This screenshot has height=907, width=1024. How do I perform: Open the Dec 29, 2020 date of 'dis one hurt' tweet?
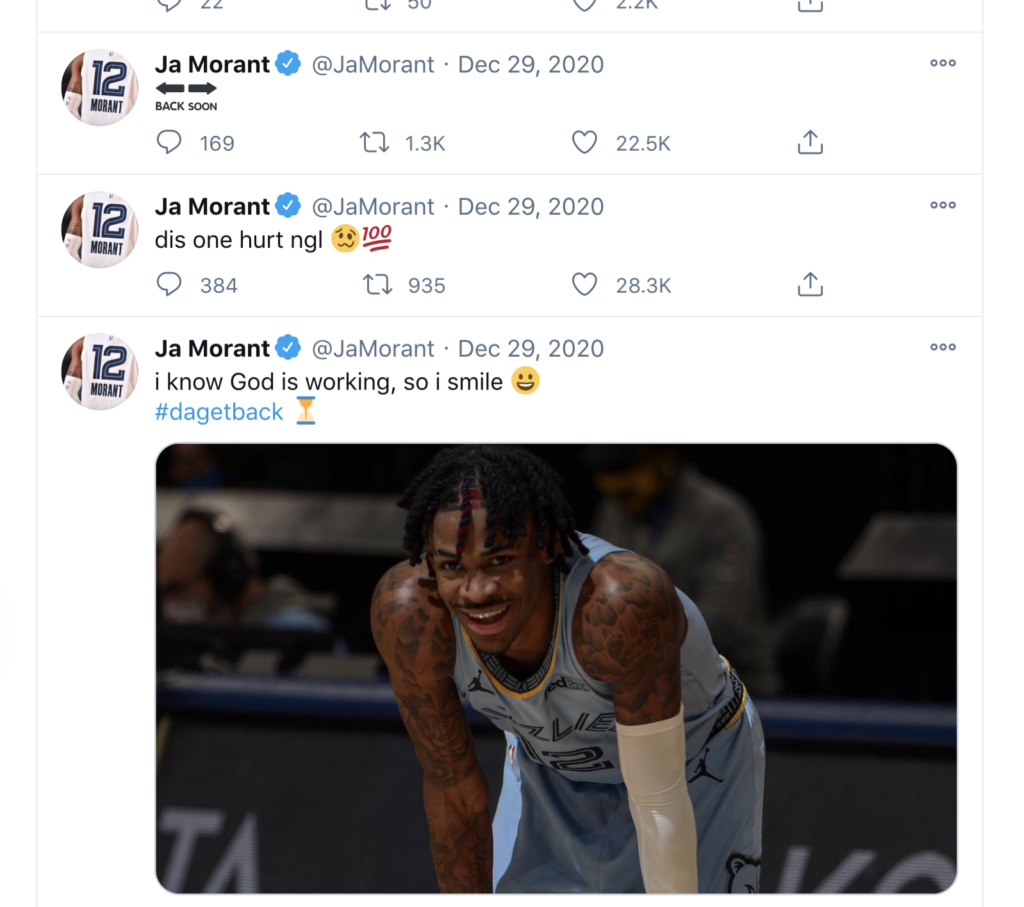click(530, 207)
